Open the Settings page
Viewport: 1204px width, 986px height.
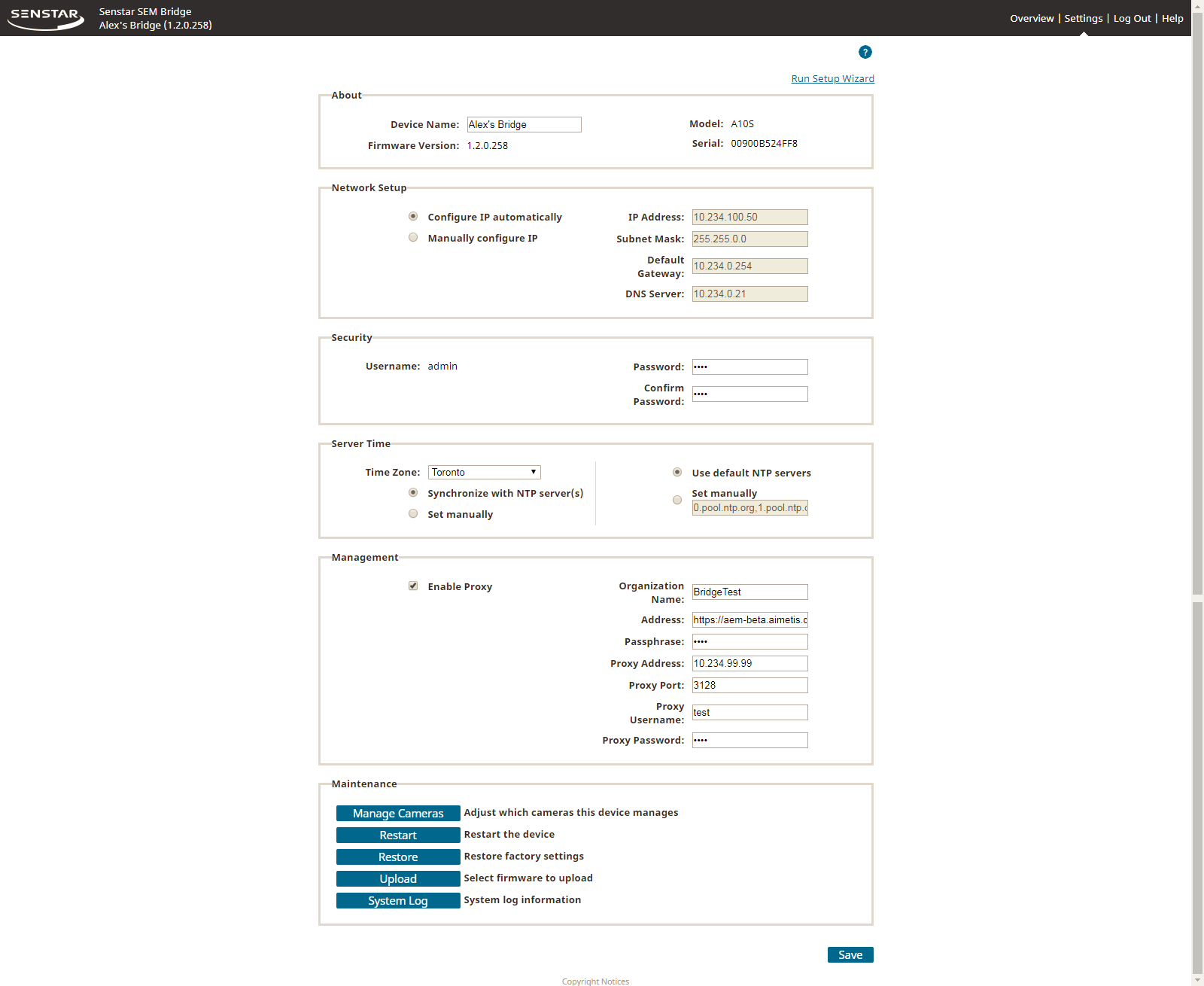click(x=1084, y=18)
